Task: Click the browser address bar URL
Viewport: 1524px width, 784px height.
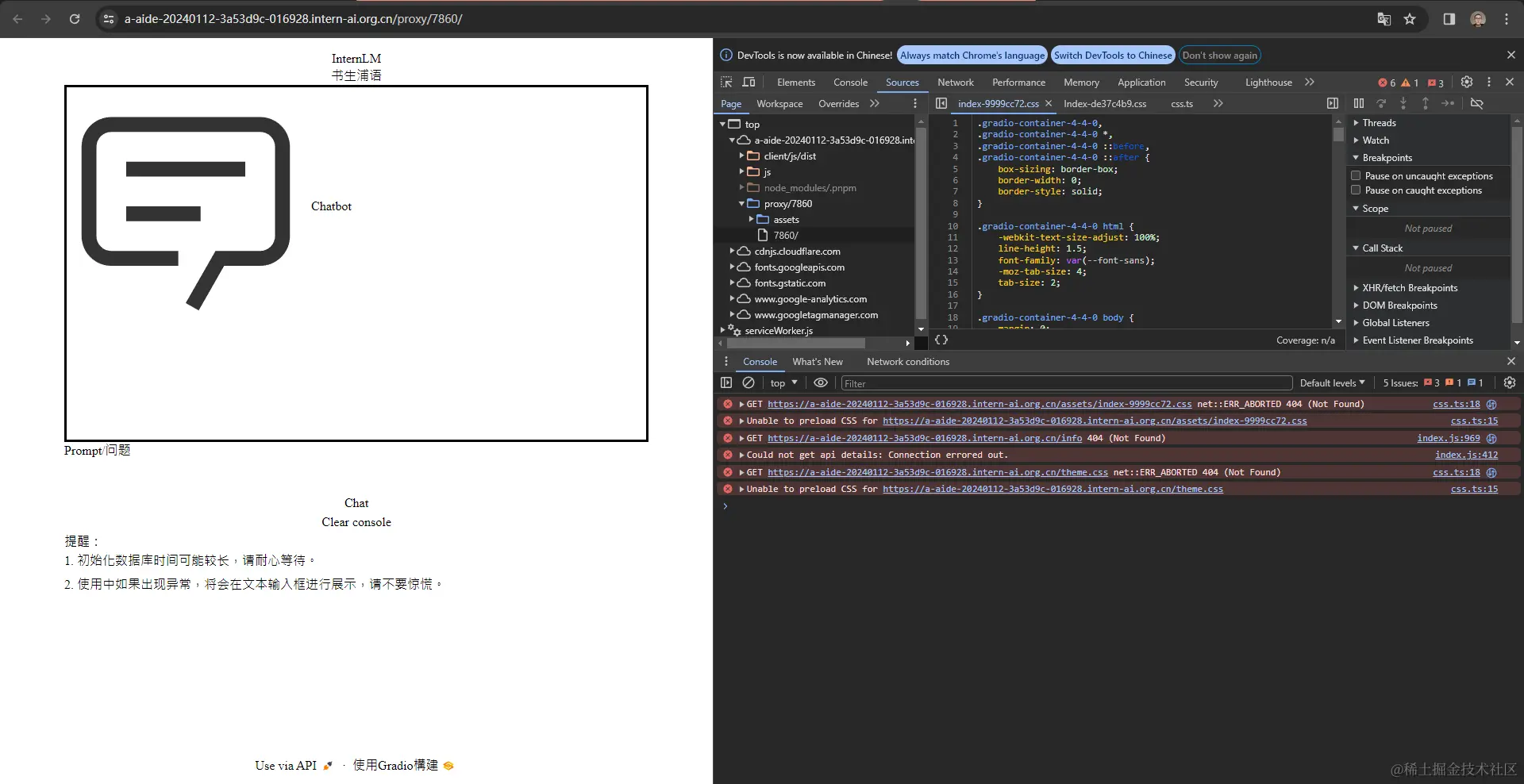Action: [x=294, y=19]
